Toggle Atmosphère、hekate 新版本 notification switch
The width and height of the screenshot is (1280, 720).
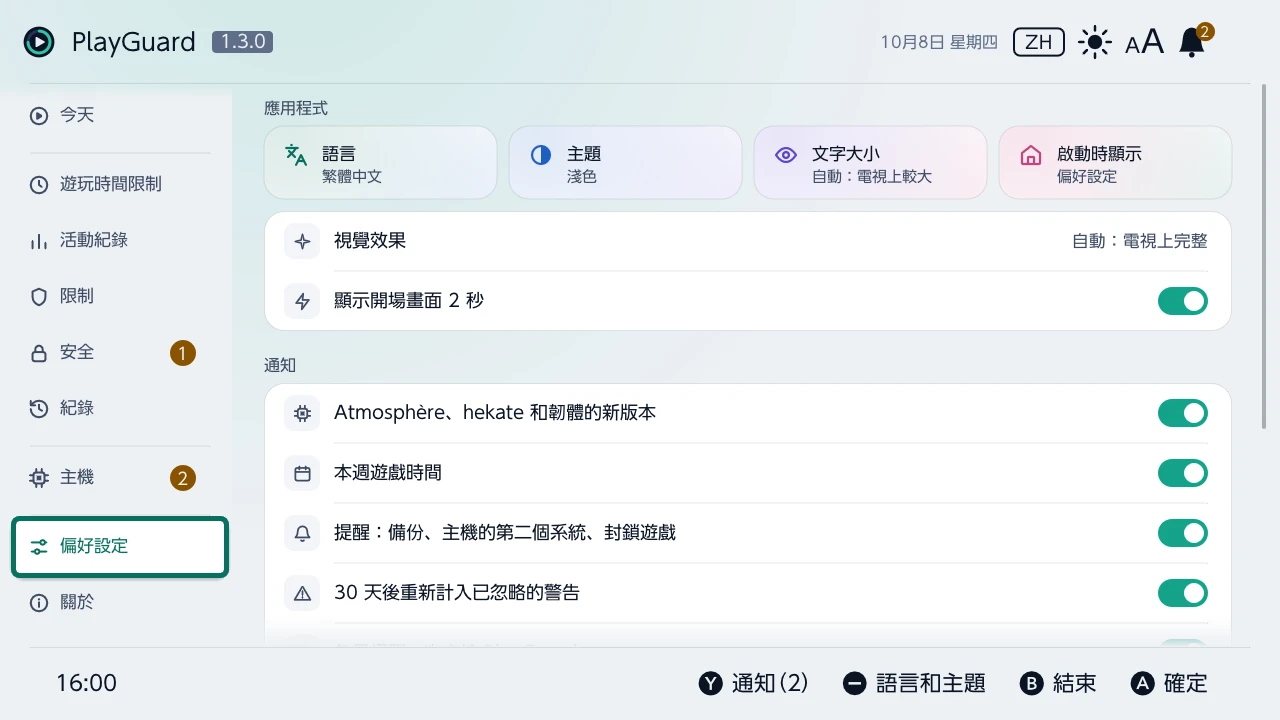click(1183, 413)
